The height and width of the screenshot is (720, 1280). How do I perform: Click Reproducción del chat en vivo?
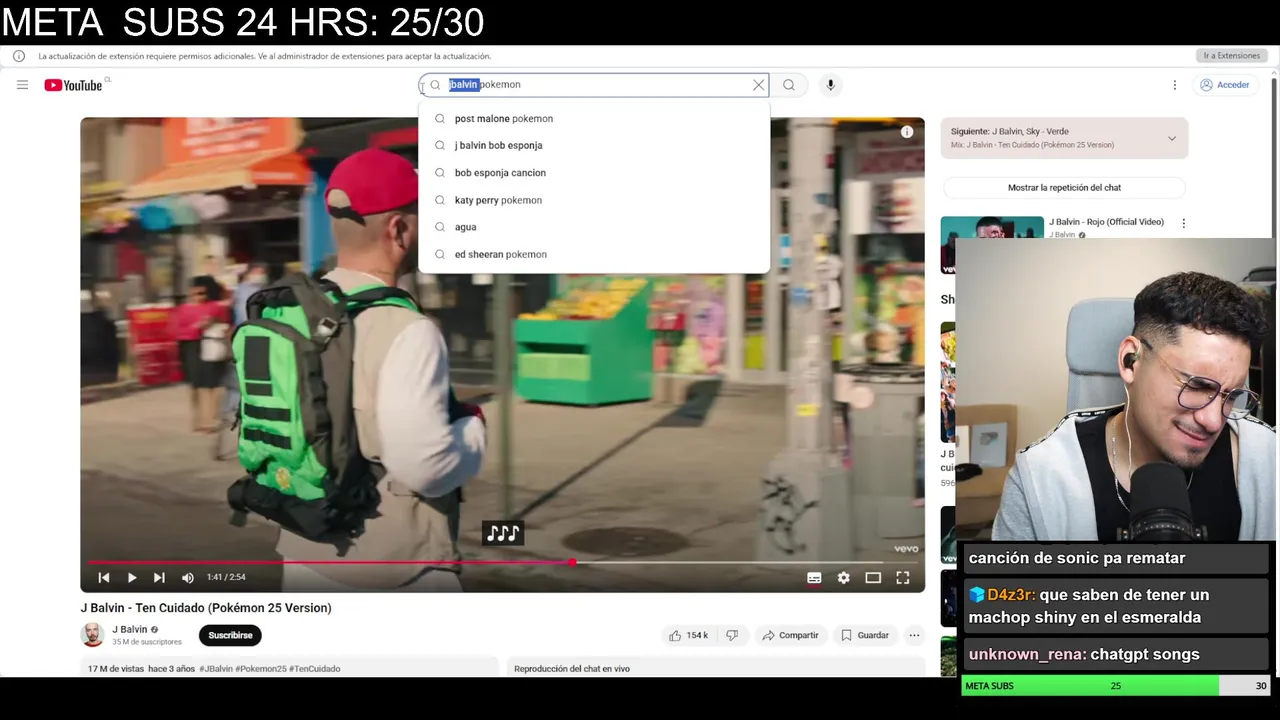point(572,669)
